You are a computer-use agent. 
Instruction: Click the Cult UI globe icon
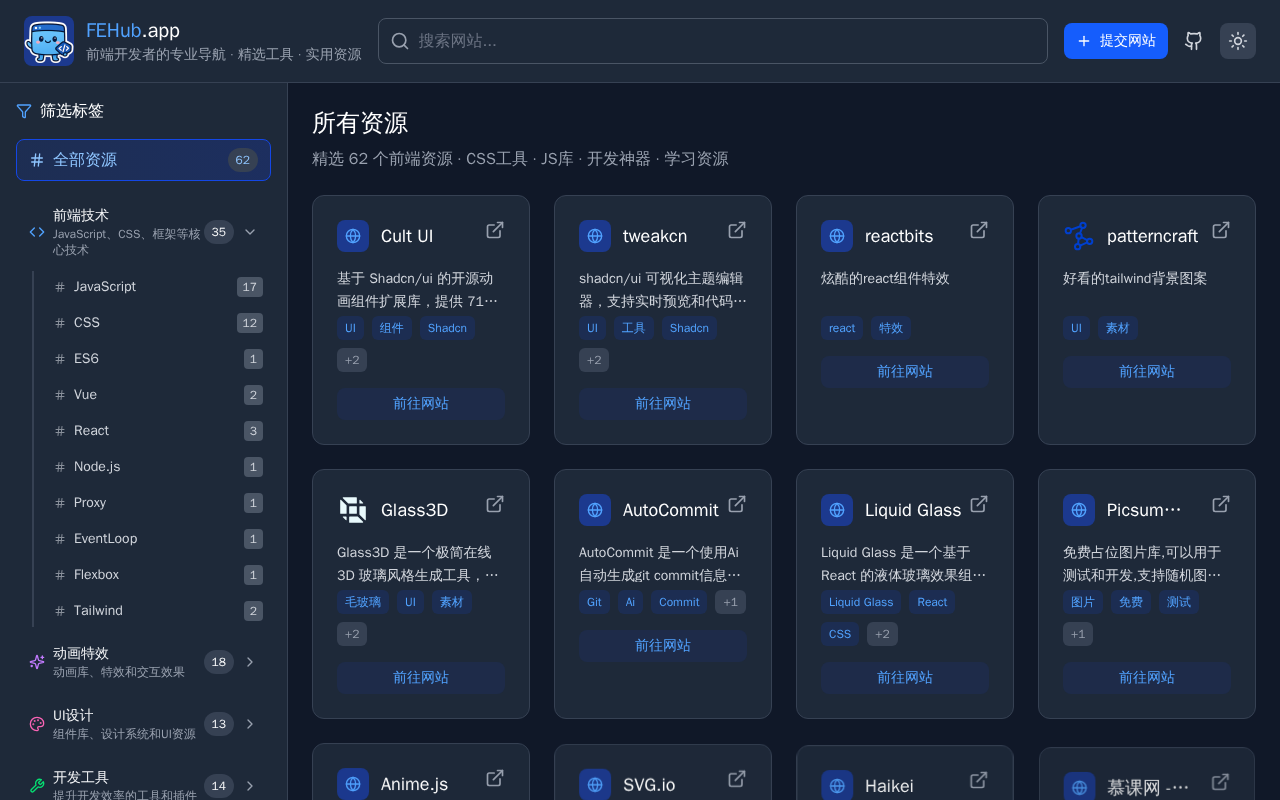(353, 236)
